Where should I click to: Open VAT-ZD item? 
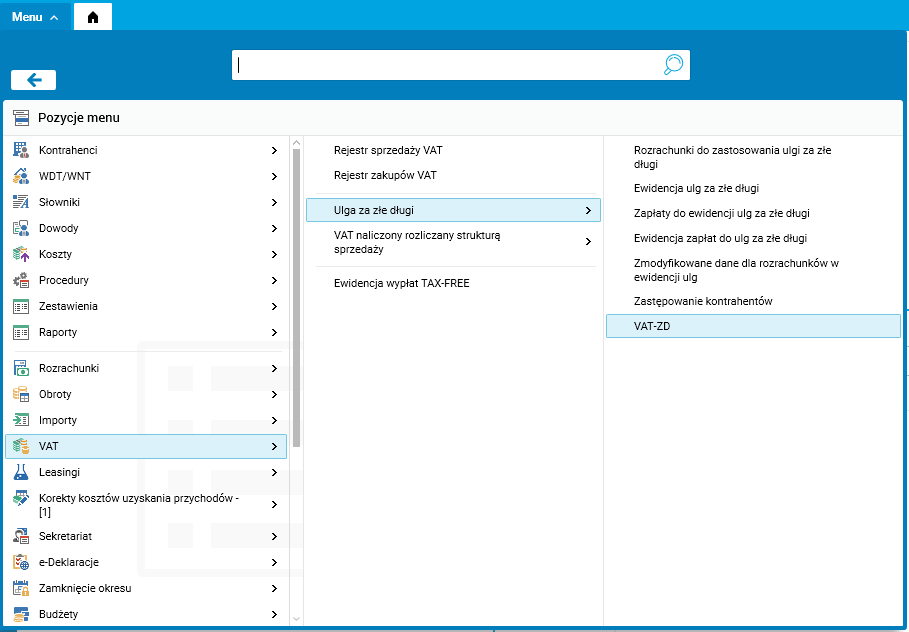pos(753,326)
